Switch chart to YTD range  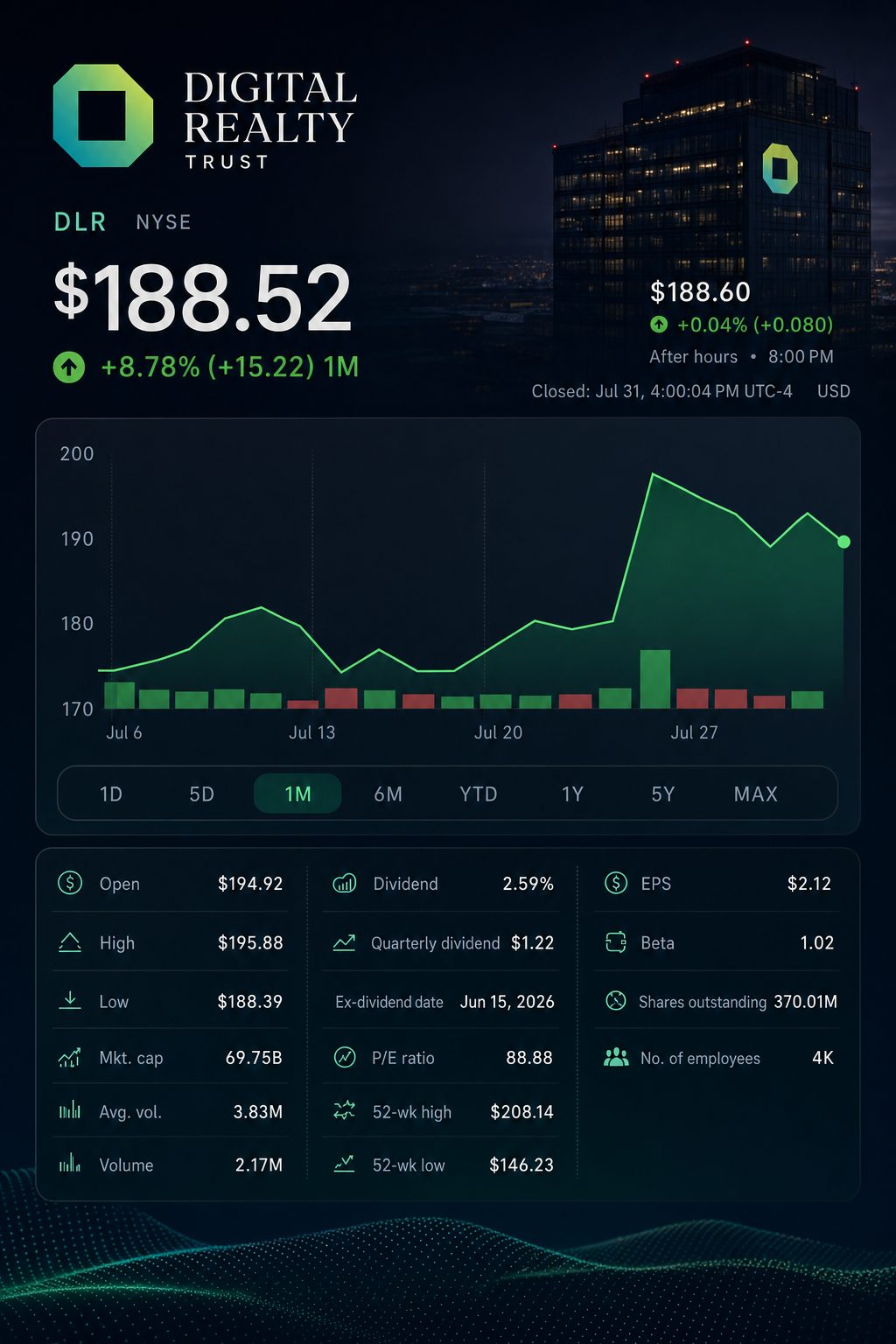pos(479,794)
